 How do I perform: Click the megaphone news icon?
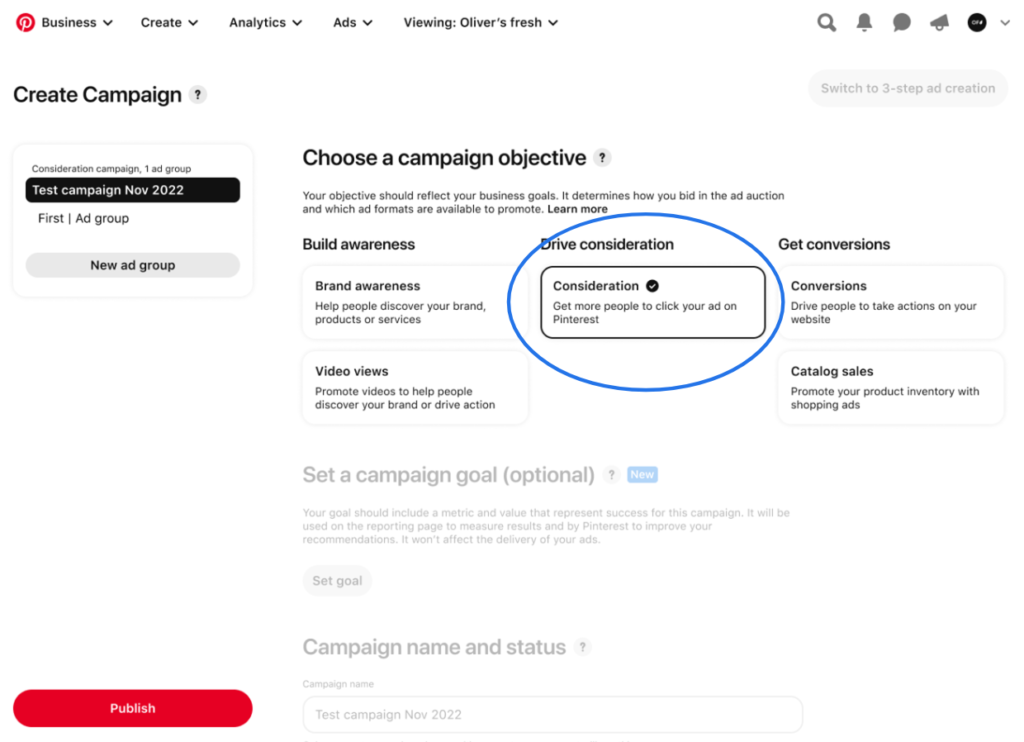939,23
